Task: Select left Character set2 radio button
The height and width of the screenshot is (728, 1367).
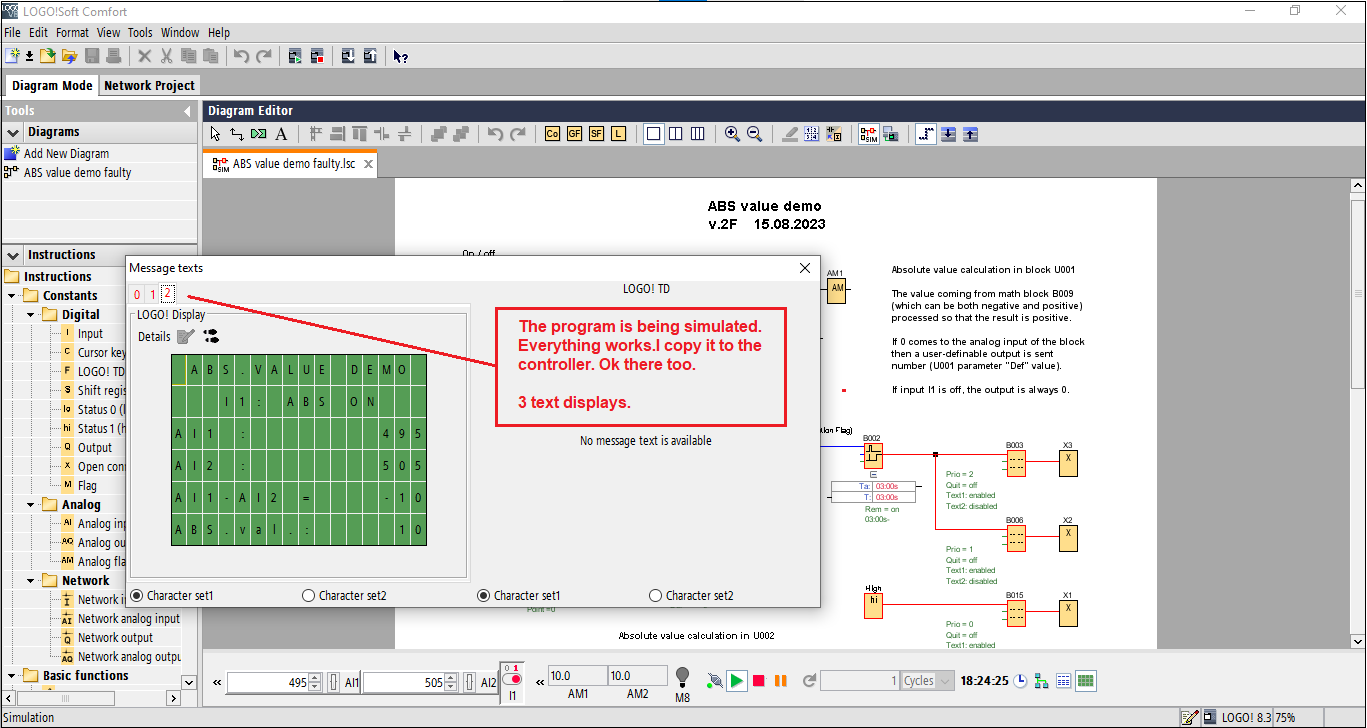Action: 309,595
